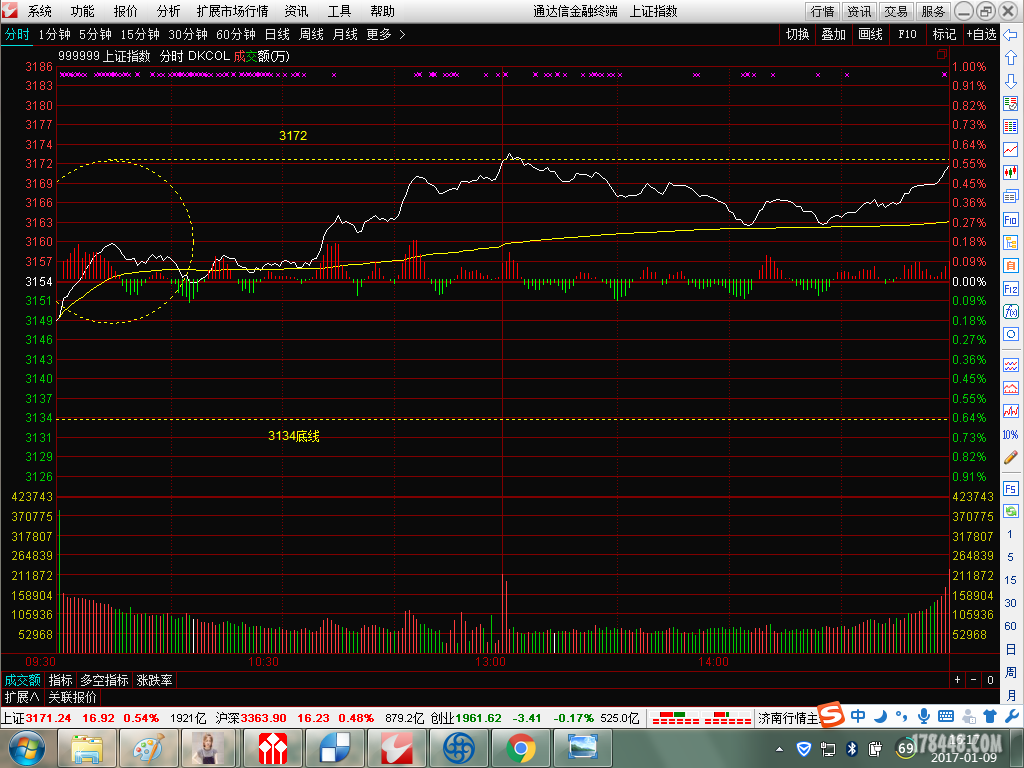
Task: Click the green refresh icon in sidebar
Action: pos(1011,510)
